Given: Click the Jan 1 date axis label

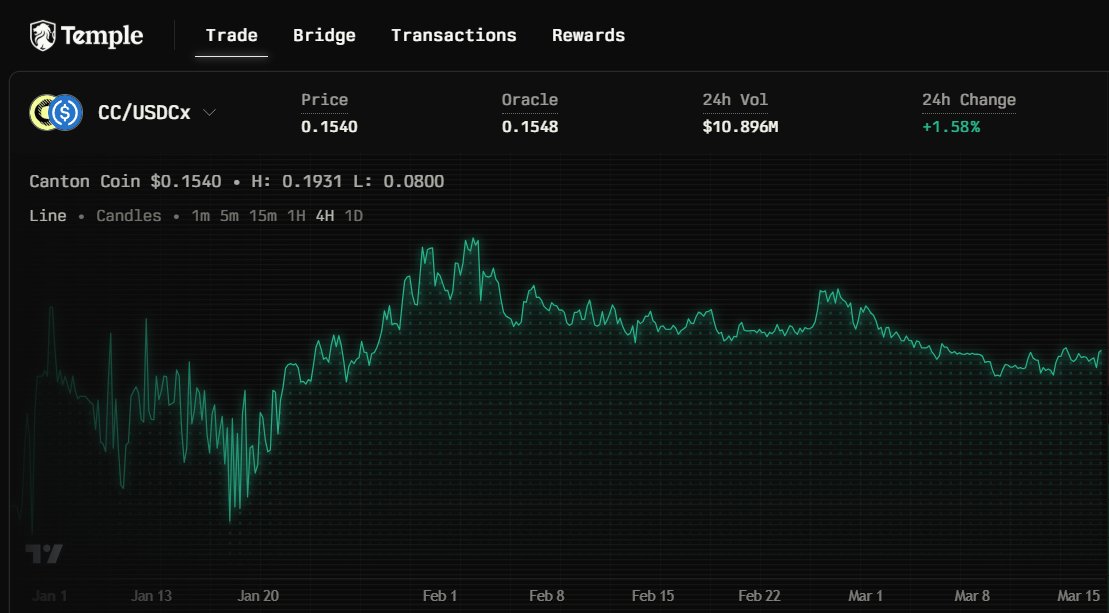Looking at the screenshot, I should click(50, 595).
